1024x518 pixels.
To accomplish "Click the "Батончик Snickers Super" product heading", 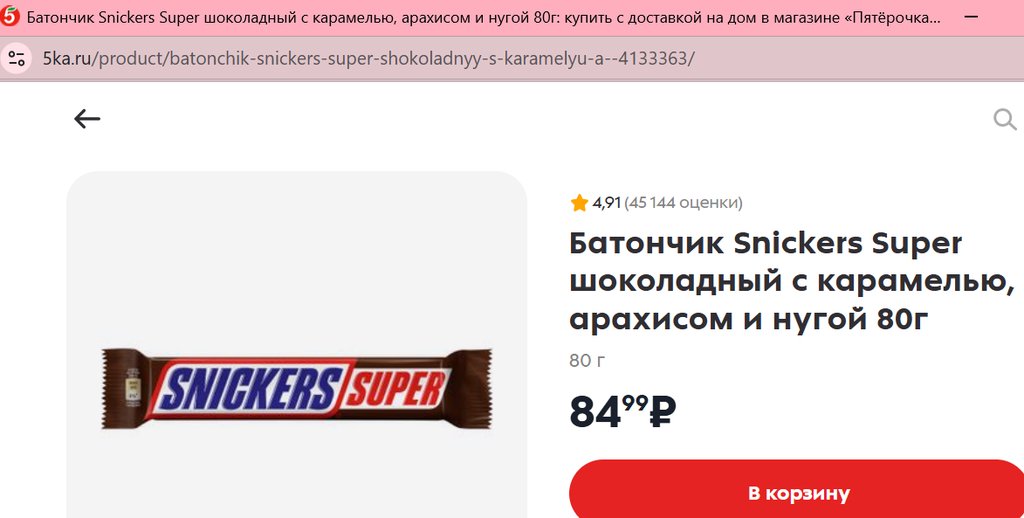I will pos(765,244).
